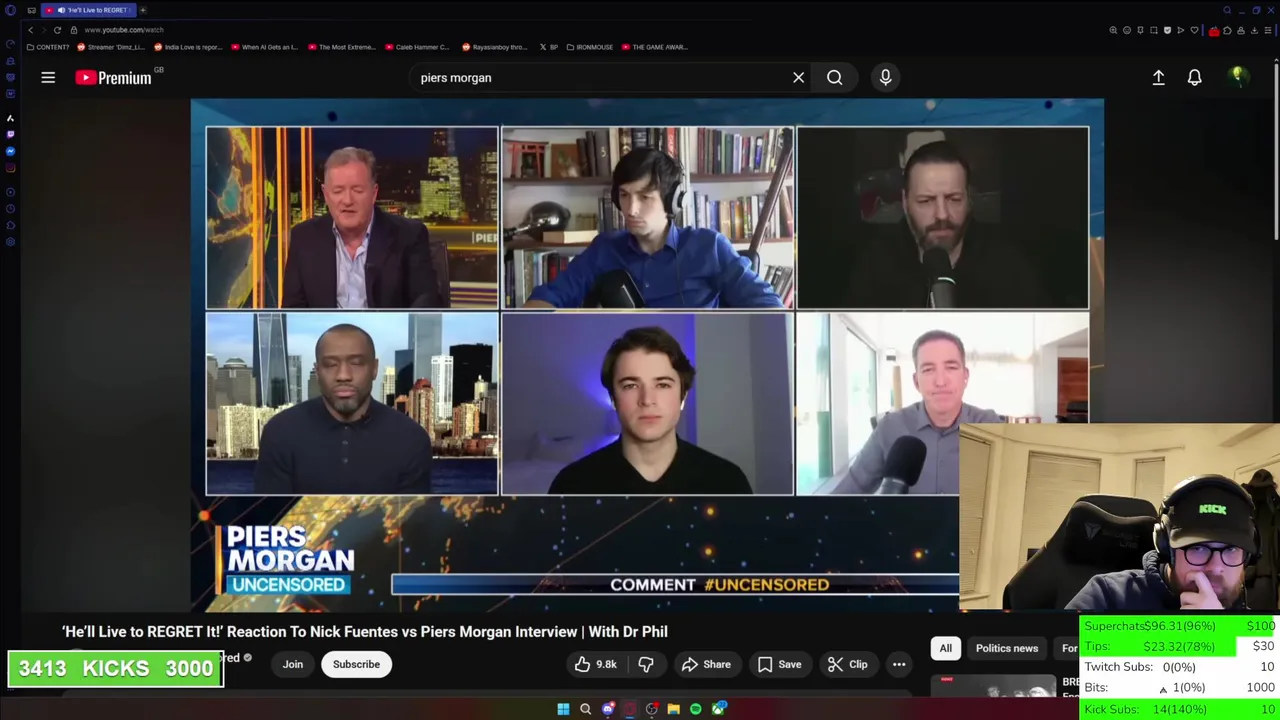Join the channel as a member
Viewport: 1280px width, 720px height.
(292, 664)
